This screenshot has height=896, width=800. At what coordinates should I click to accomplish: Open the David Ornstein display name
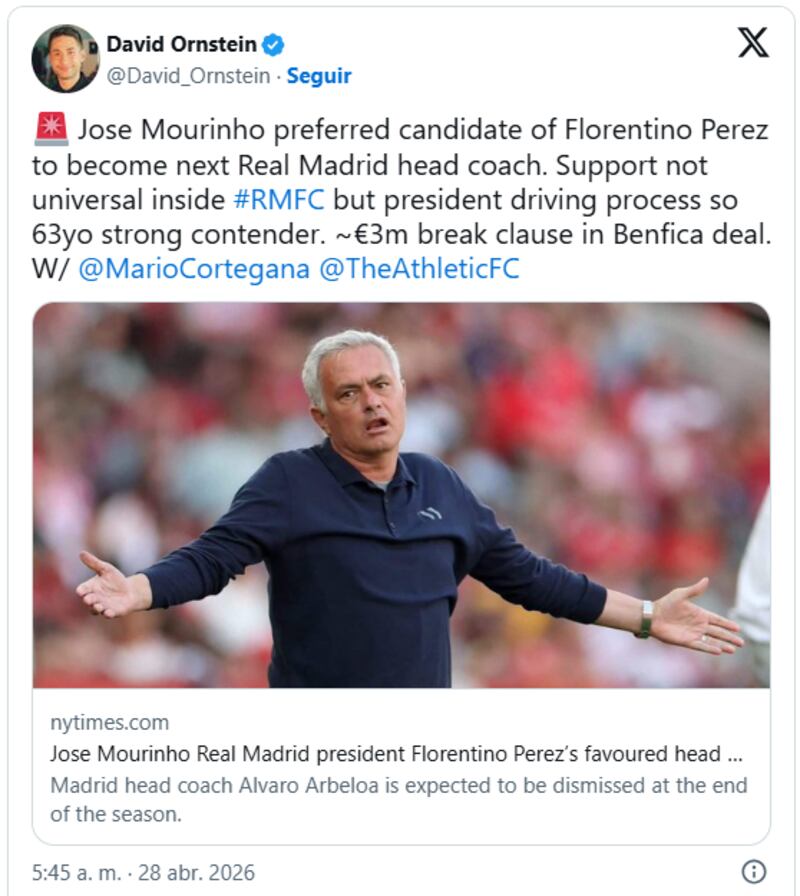coord(181,44)
